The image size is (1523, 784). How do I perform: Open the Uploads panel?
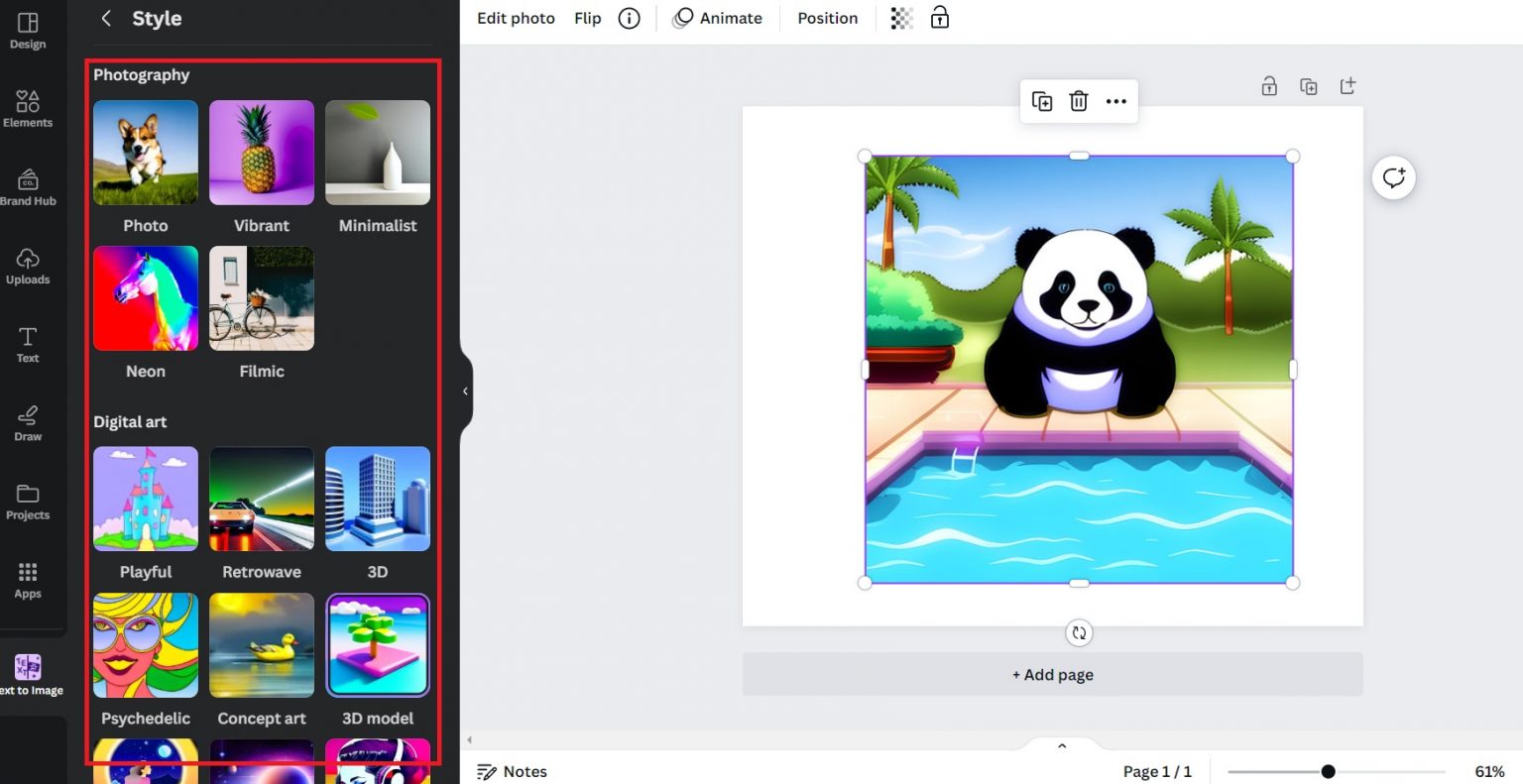(28, 265)
